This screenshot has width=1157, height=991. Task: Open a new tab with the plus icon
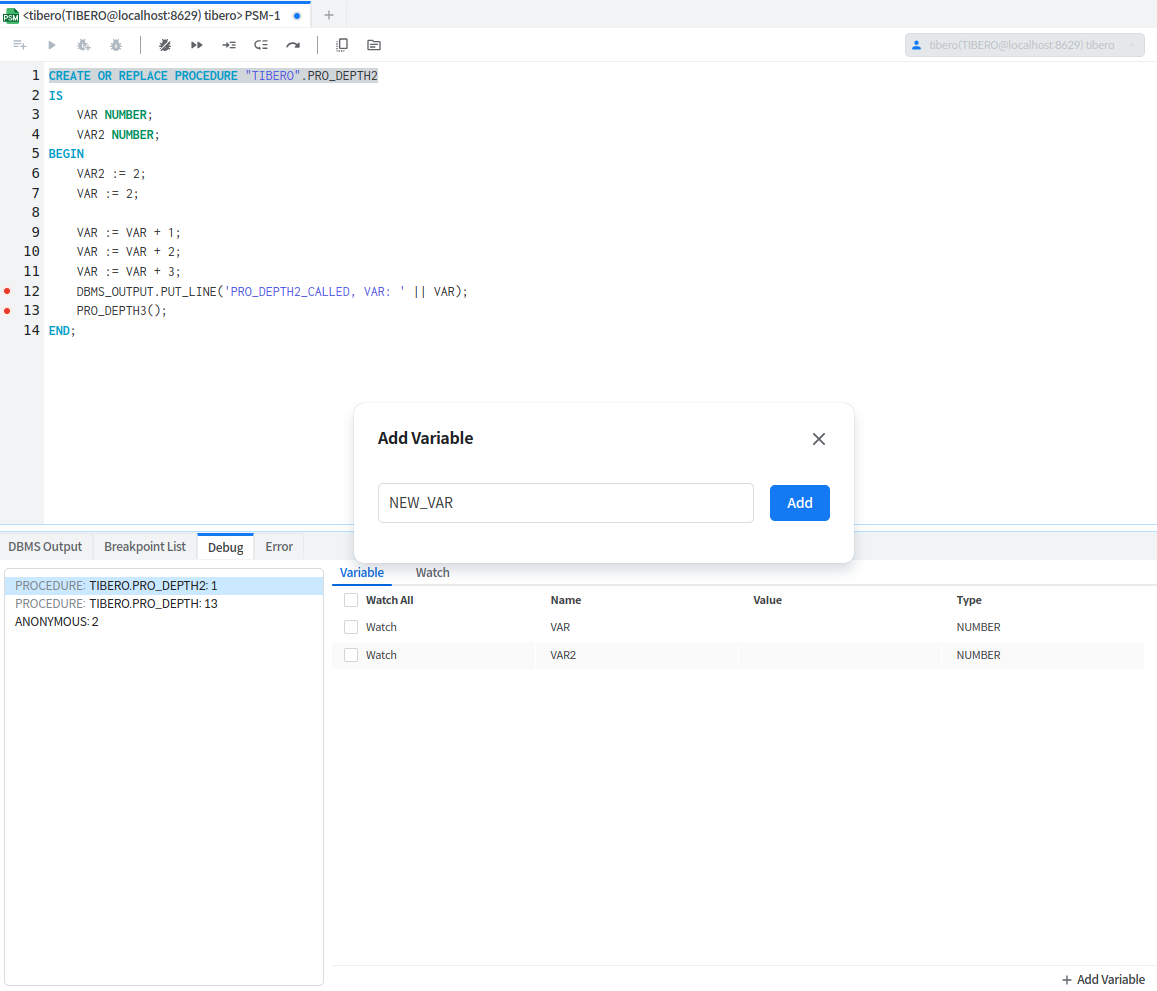tap(329, 15)
